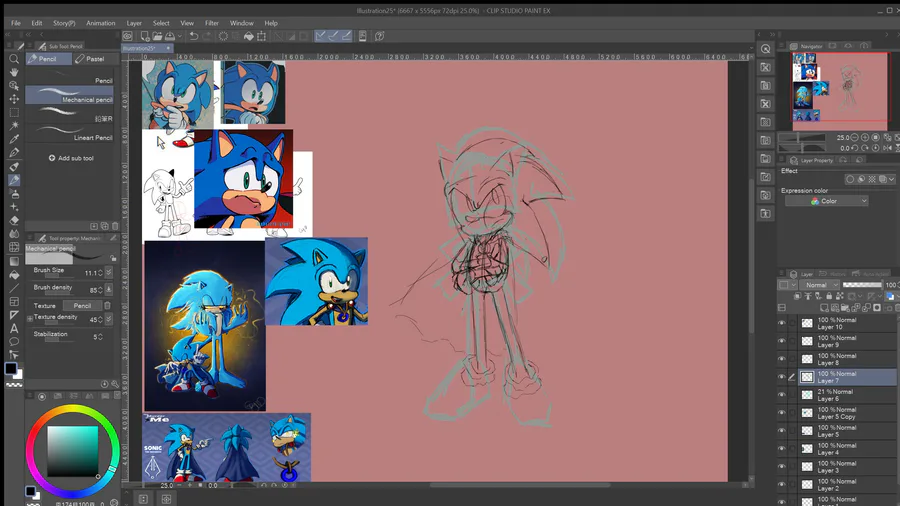Hide Layer 7 with its eye icon

pos(781,377)
